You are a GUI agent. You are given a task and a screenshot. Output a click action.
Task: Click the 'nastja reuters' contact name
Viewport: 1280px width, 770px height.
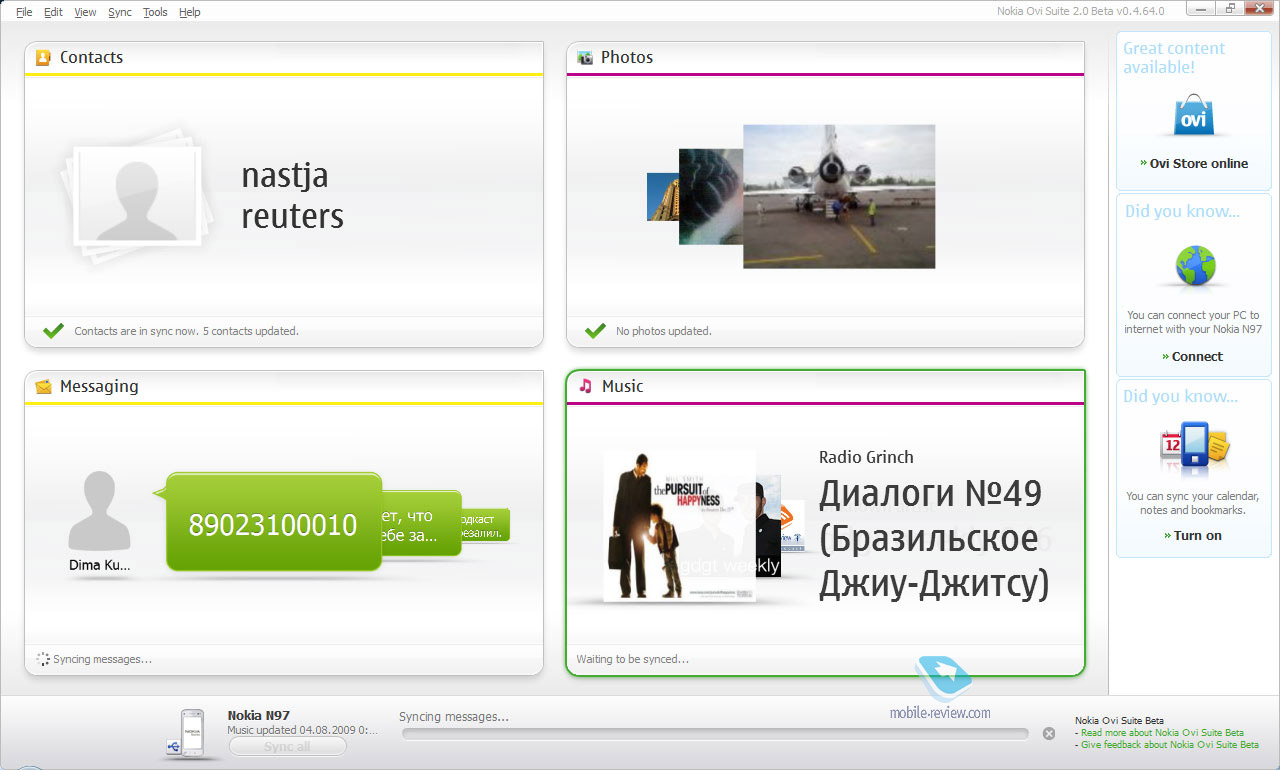click(292, 196)
